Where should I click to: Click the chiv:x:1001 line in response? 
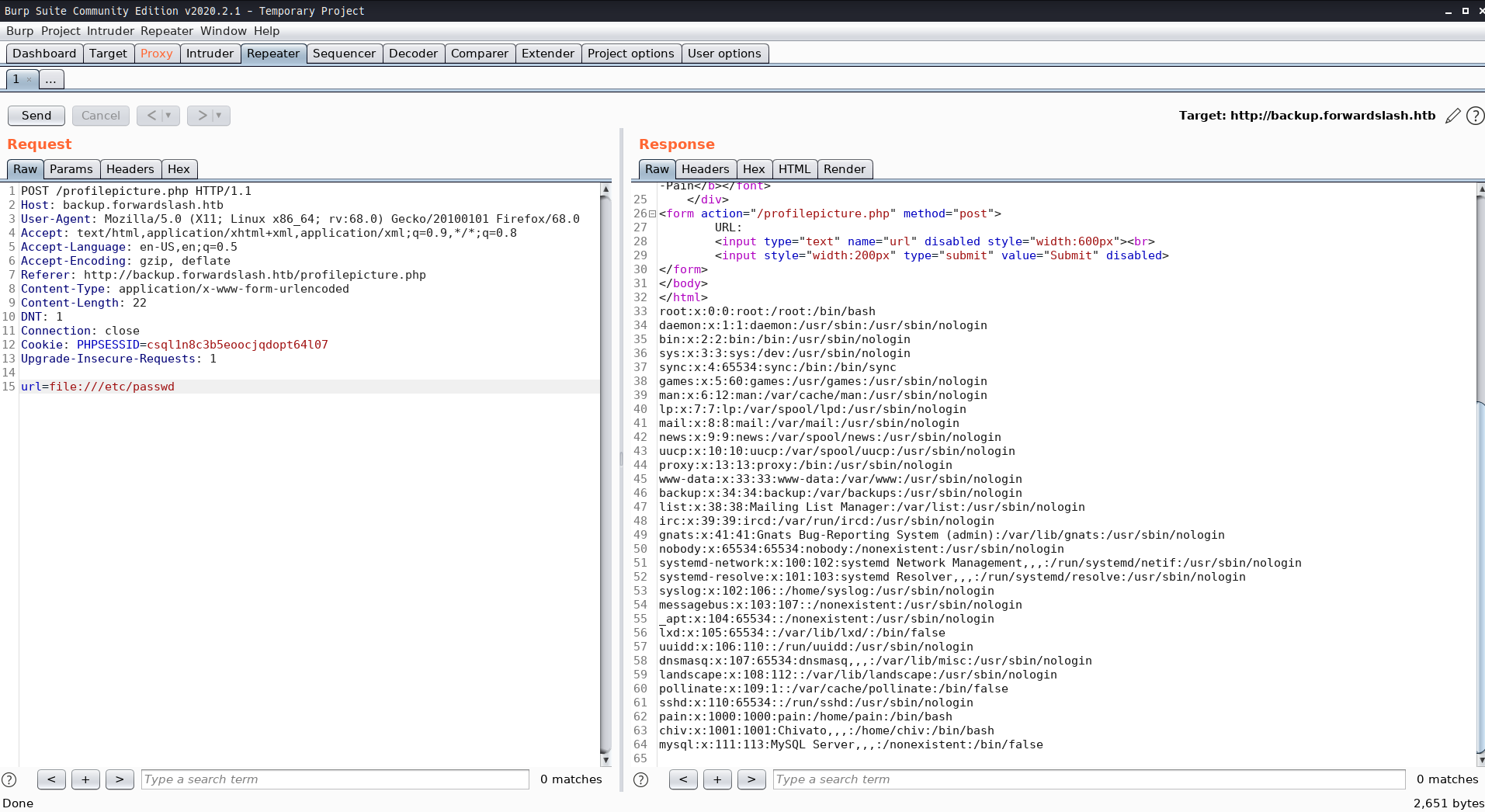coord(827,730)
